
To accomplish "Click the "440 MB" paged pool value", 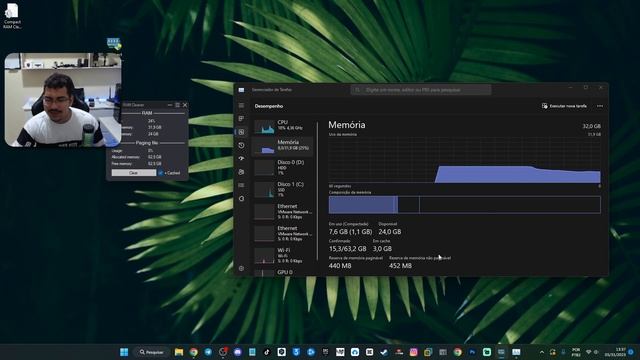I will (340, 266).
